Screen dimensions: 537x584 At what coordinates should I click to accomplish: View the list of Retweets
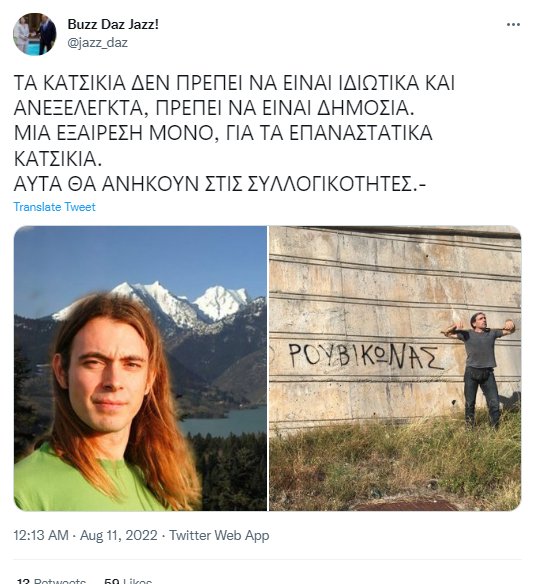51,580
